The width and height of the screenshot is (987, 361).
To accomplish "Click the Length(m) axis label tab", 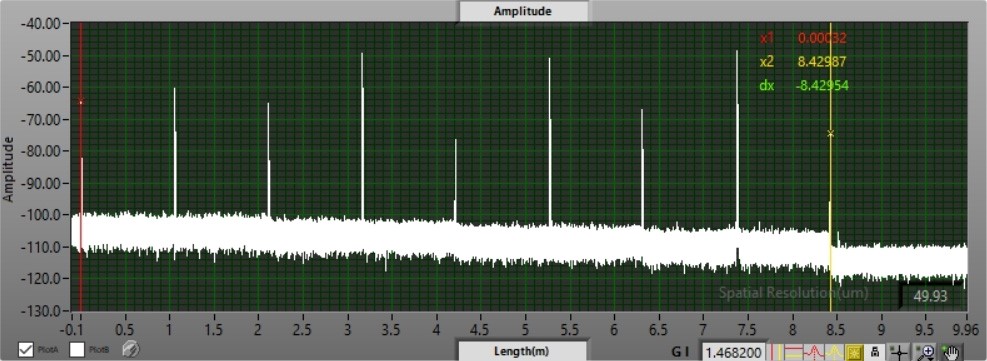I will [x=521, y=352].
